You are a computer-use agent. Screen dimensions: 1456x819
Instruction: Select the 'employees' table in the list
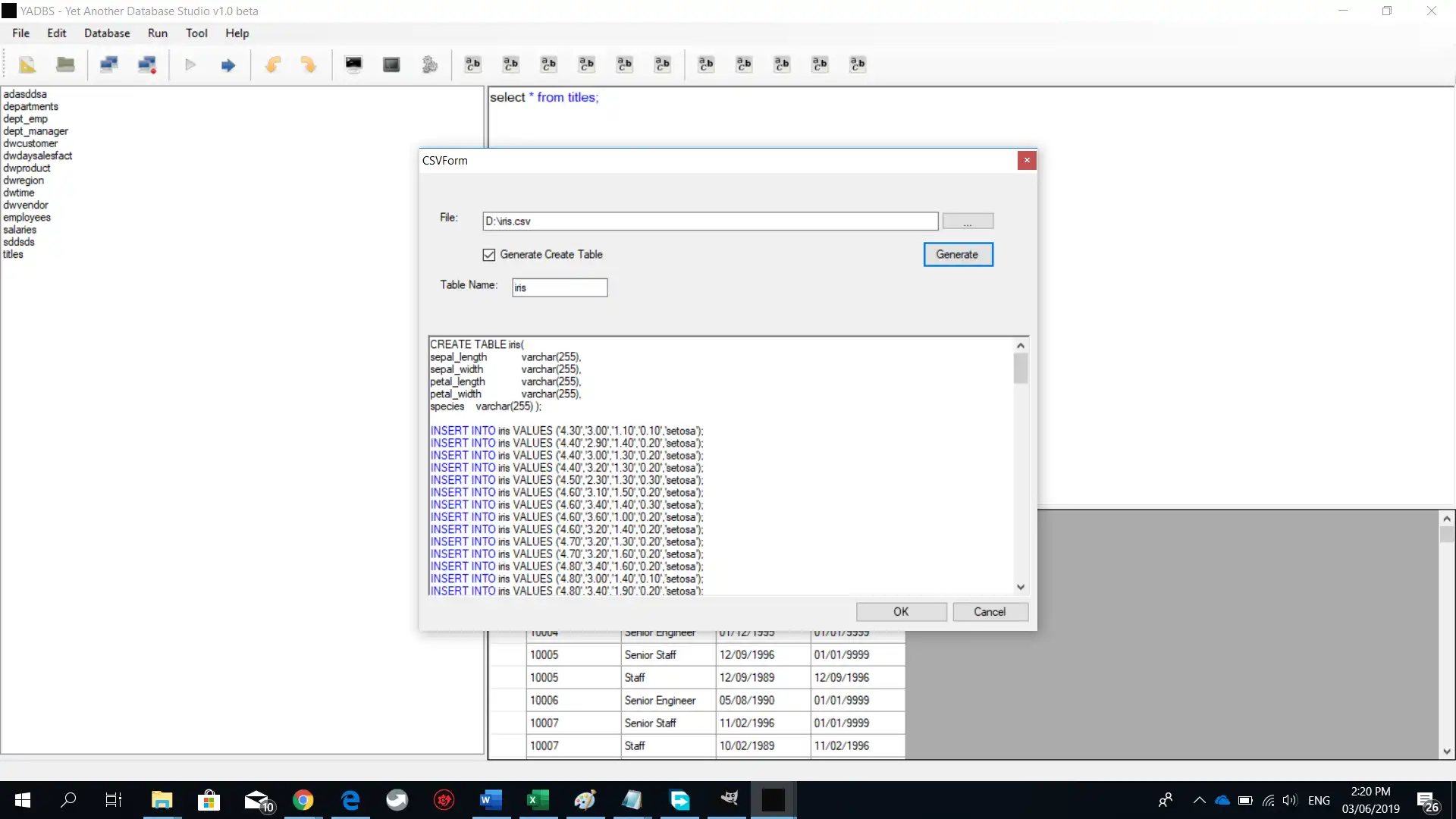(x=27, y=218)
